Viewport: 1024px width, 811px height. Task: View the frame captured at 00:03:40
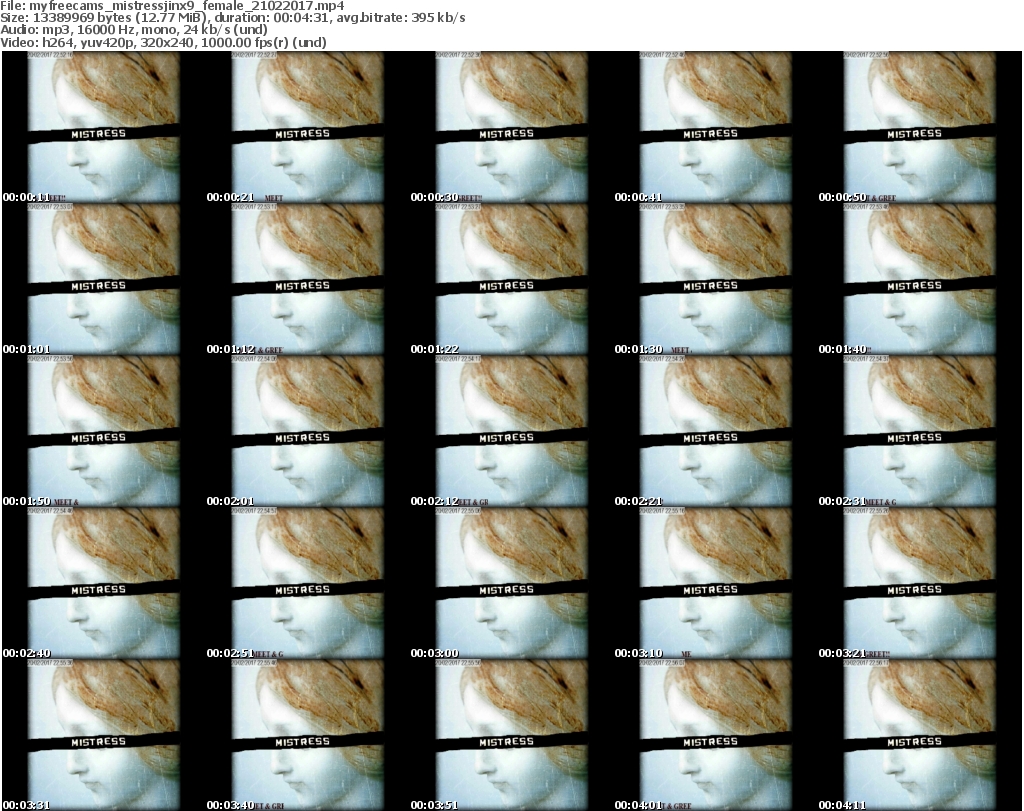pyautogui.click(x=308, y=735)
